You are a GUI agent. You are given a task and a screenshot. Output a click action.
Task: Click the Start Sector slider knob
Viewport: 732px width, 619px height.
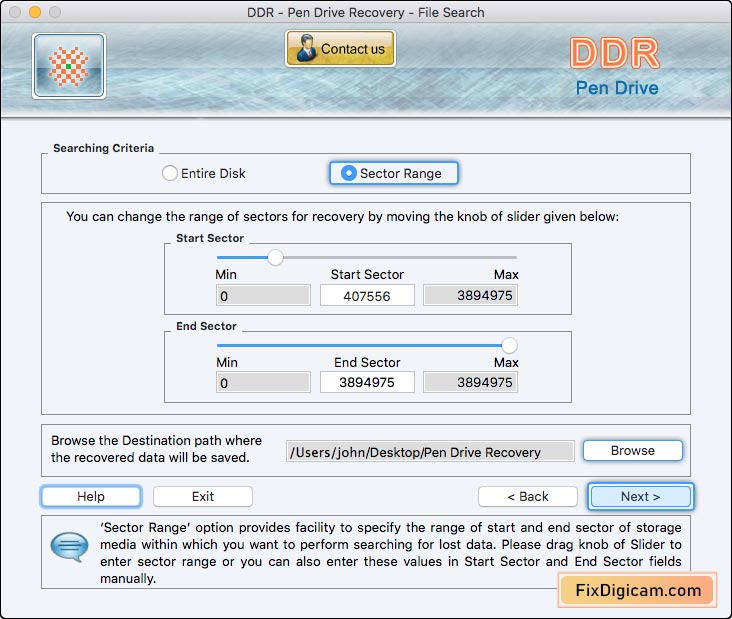[275, 257]
